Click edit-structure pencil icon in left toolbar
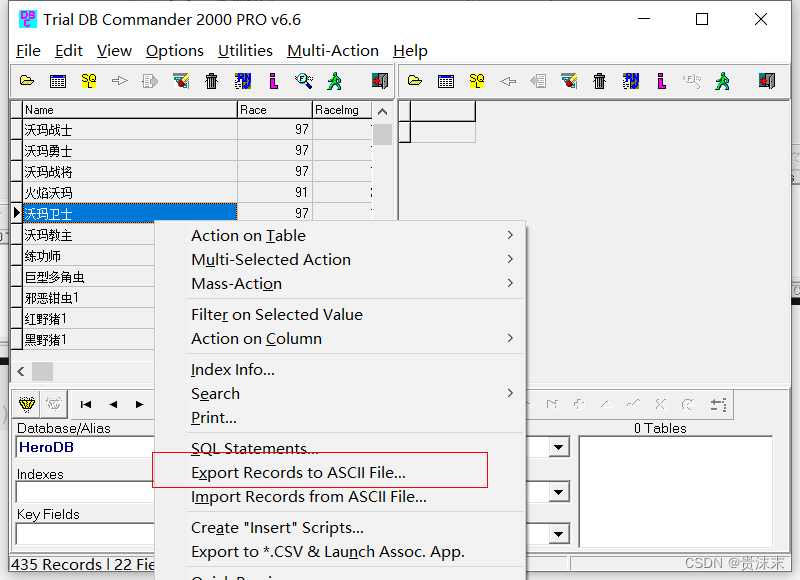 coord(181,81)
